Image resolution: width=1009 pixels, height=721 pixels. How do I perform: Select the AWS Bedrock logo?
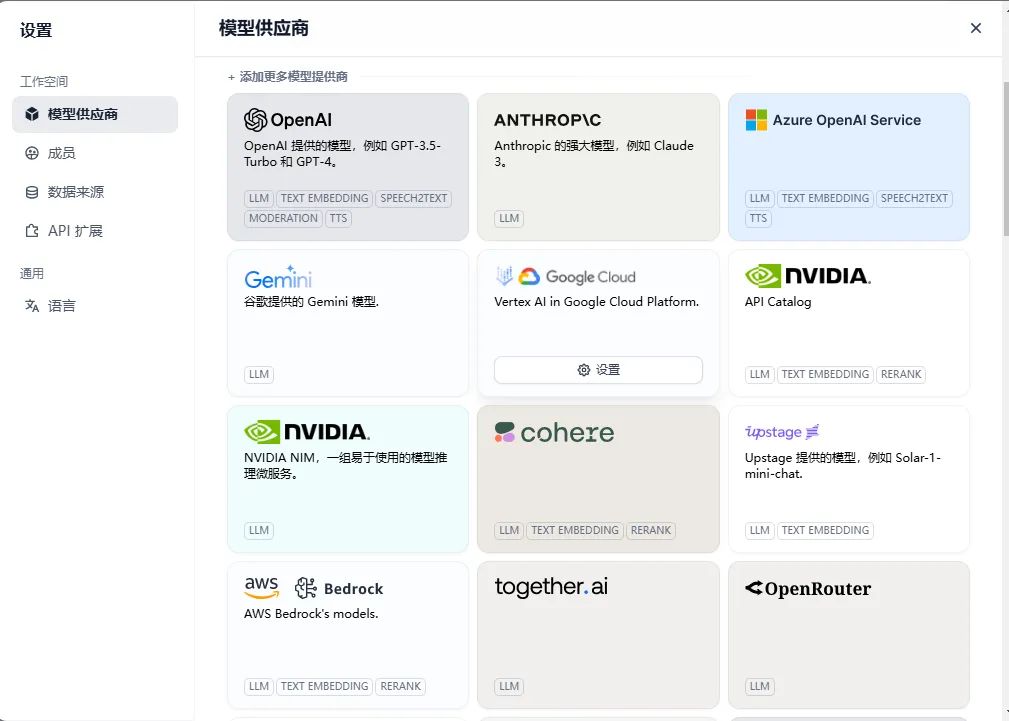313,589
